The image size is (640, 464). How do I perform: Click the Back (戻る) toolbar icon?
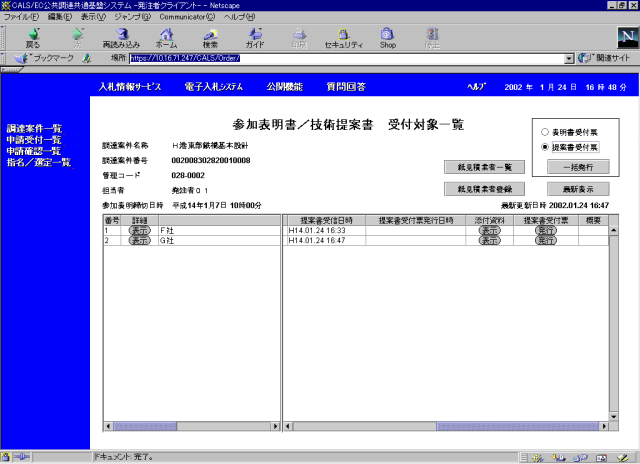33,35
